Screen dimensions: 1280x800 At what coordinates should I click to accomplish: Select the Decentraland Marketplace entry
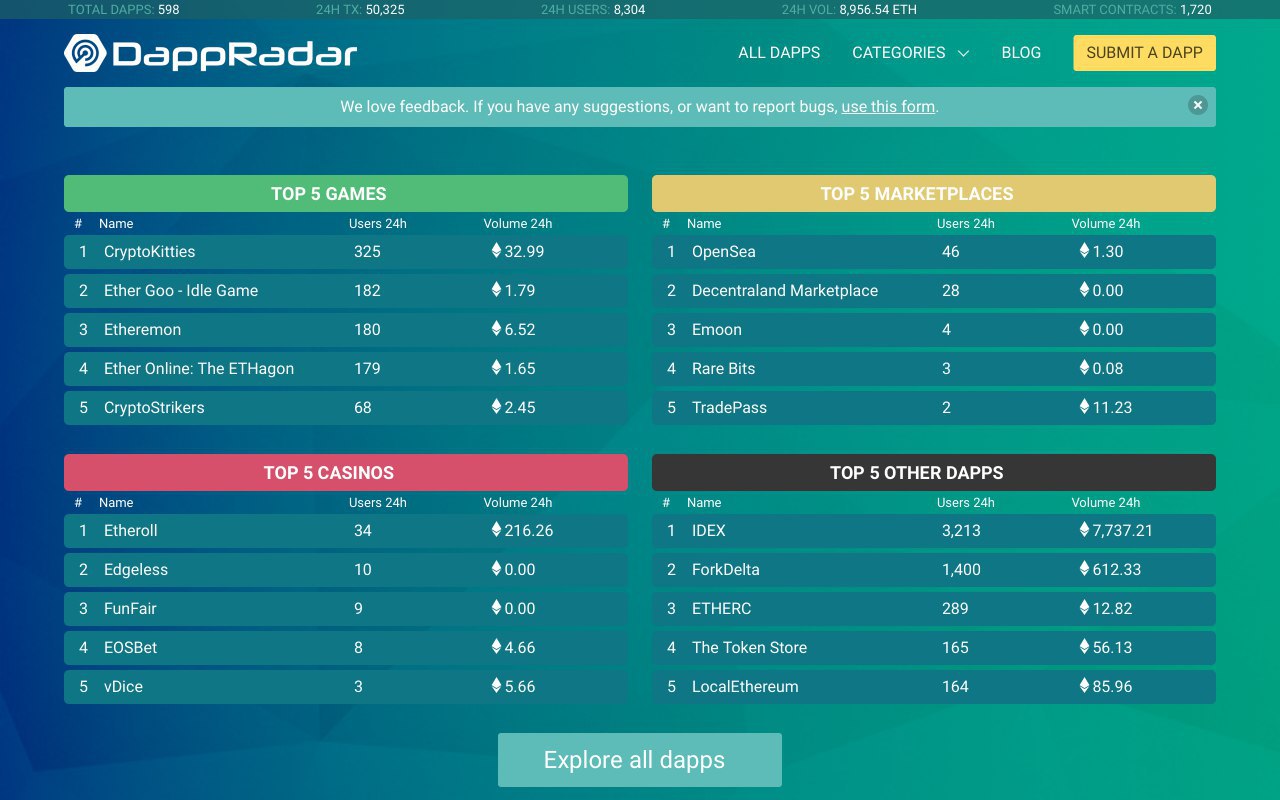click(785, 291)
